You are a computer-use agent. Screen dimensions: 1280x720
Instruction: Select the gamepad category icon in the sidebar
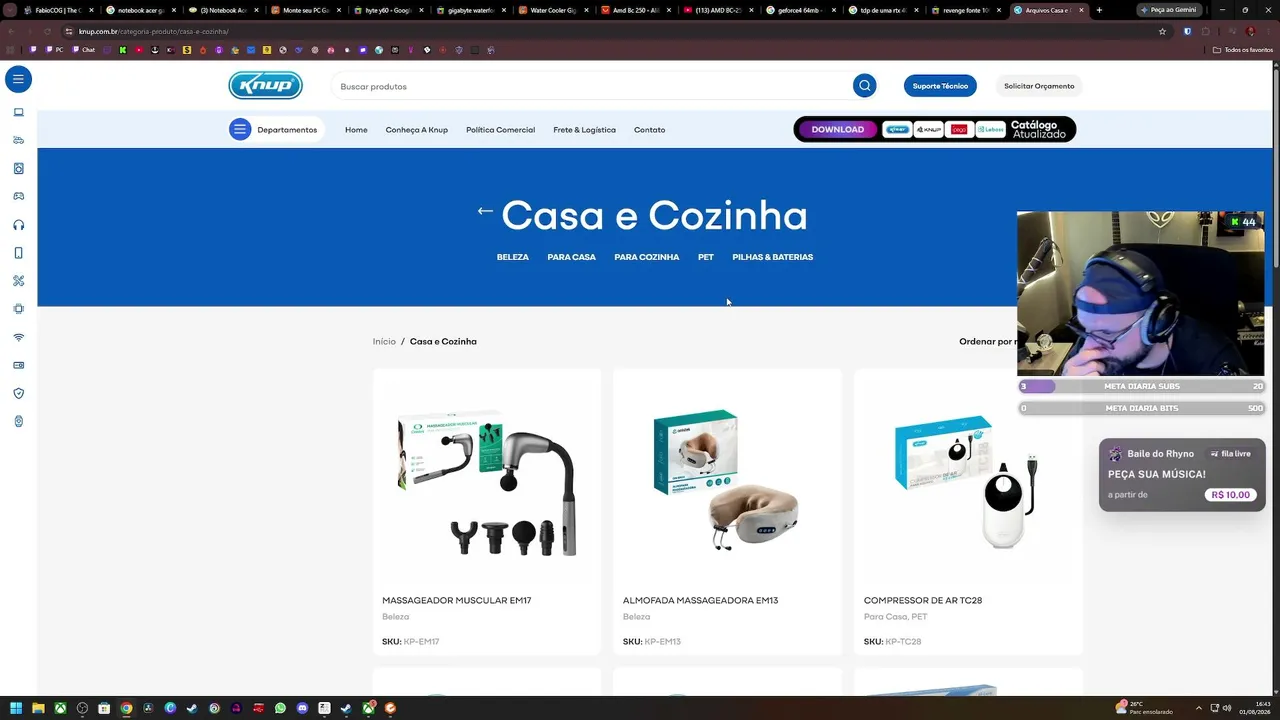pos(18,196)
